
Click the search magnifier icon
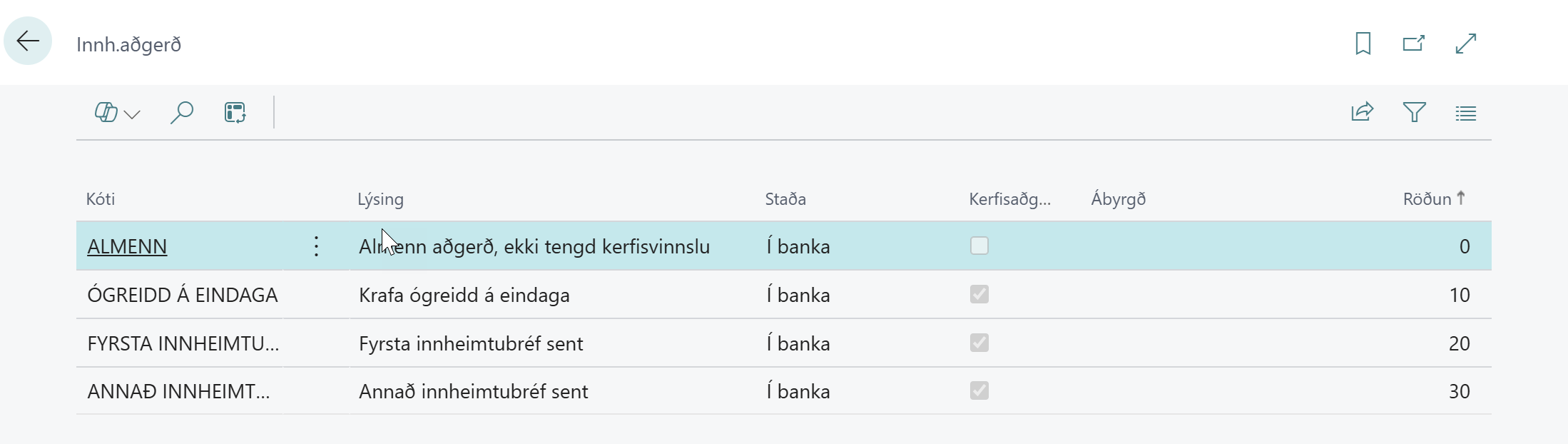pyautogui.click(x=182, y=112)
